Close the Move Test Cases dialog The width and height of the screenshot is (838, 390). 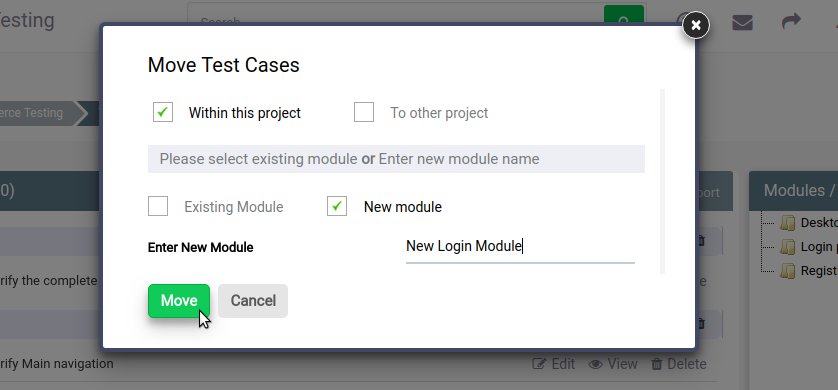(x=696, y=25)
